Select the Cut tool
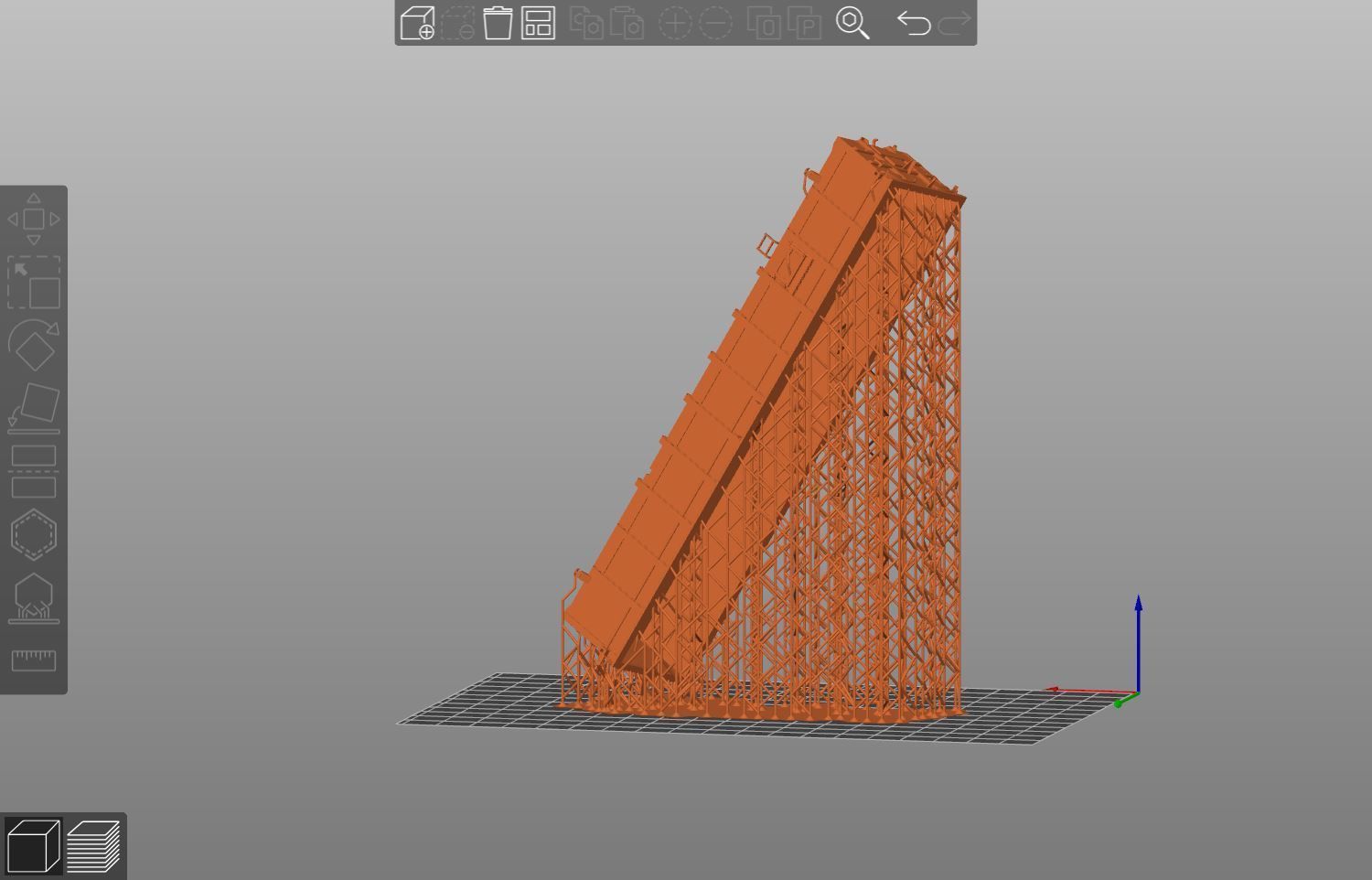The width and height of the screenshot is (1372, 880). 34,471
